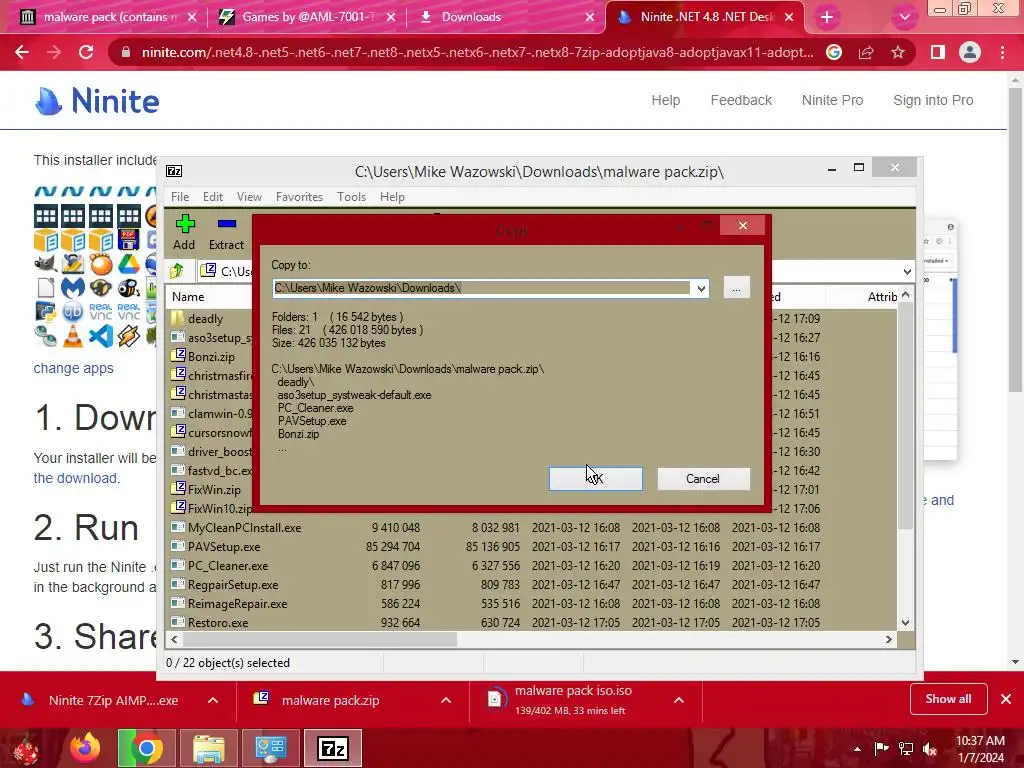Open the Chrome three-dot menu
The image size is (1024, 768).
(1002, 52)
